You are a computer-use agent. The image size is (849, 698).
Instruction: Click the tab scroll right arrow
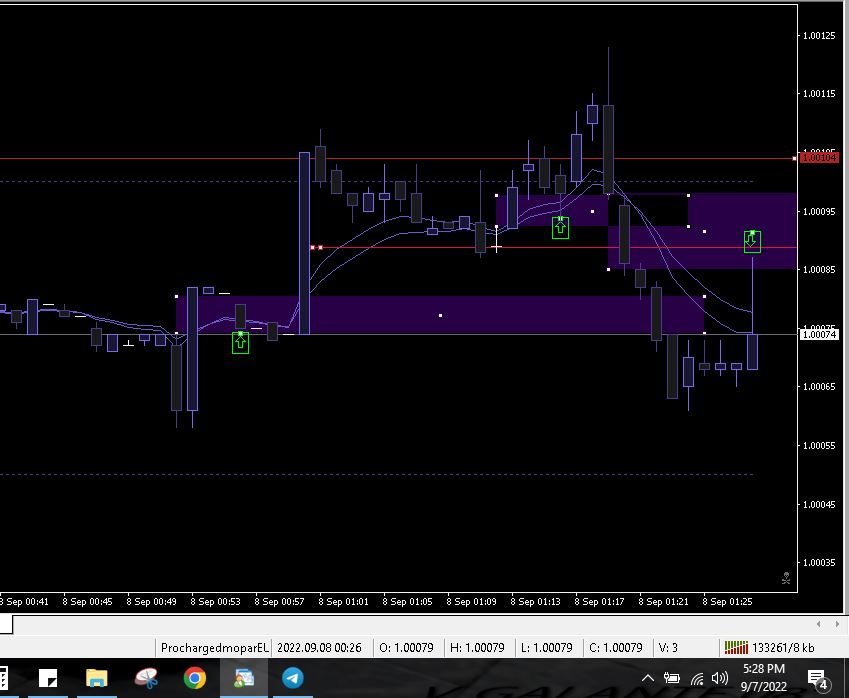pyautogui.click(x=837, y=624)
